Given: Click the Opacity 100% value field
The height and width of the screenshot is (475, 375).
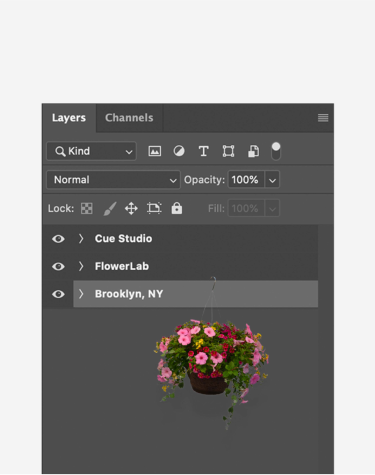Looking at the screenshot, I should click(x=246, y=180).
